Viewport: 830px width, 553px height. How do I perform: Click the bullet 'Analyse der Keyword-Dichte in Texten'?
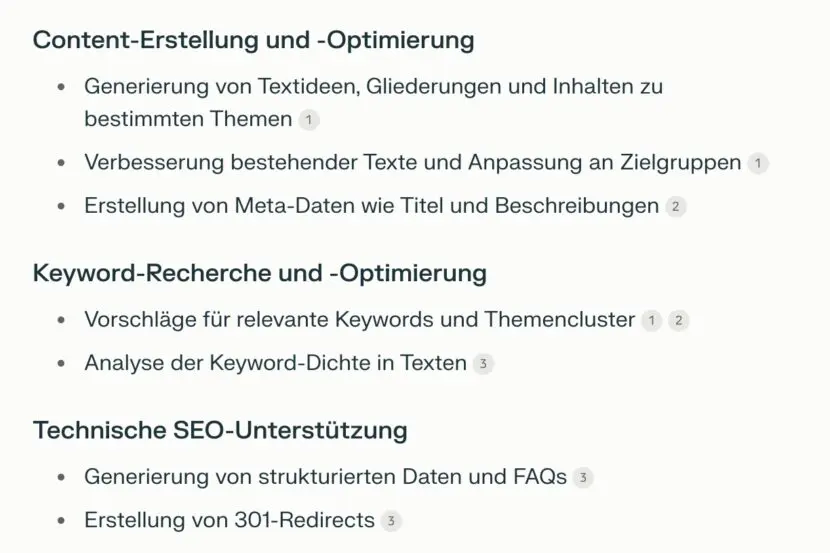coord(275,364)
